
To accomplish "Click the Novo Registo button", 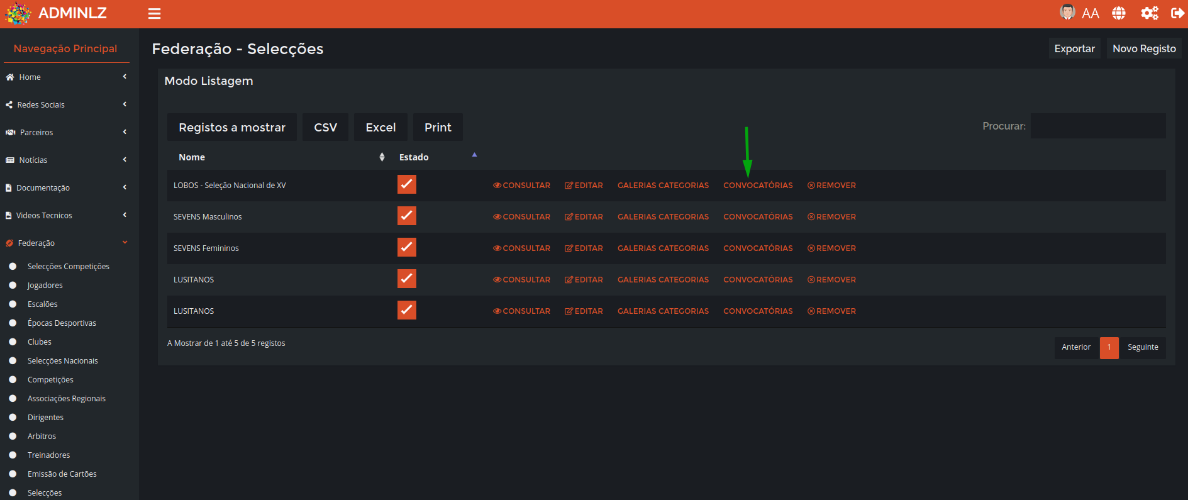I will [1144, 48].
